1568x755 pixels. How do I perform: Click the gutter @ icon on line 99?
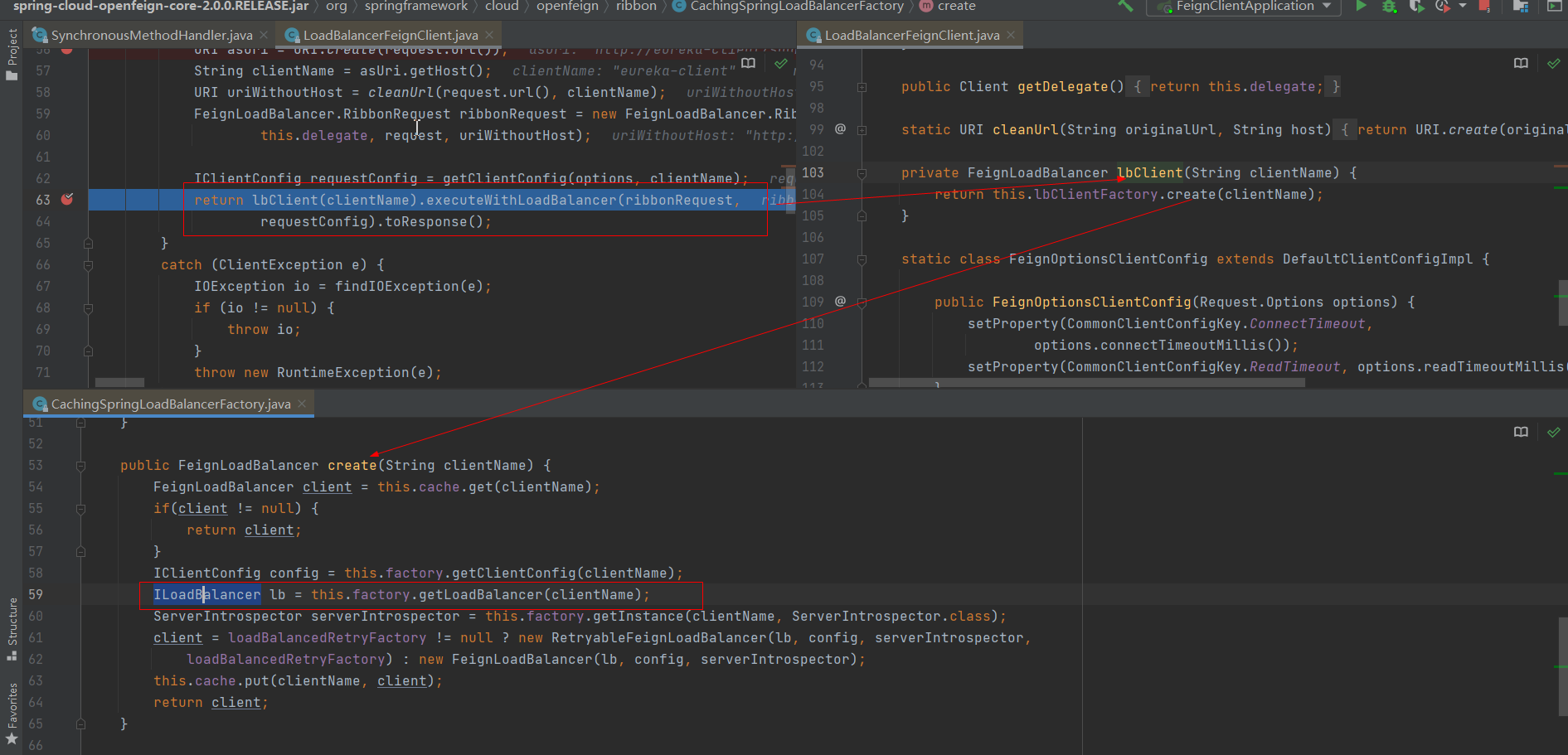tap(840, 129)
